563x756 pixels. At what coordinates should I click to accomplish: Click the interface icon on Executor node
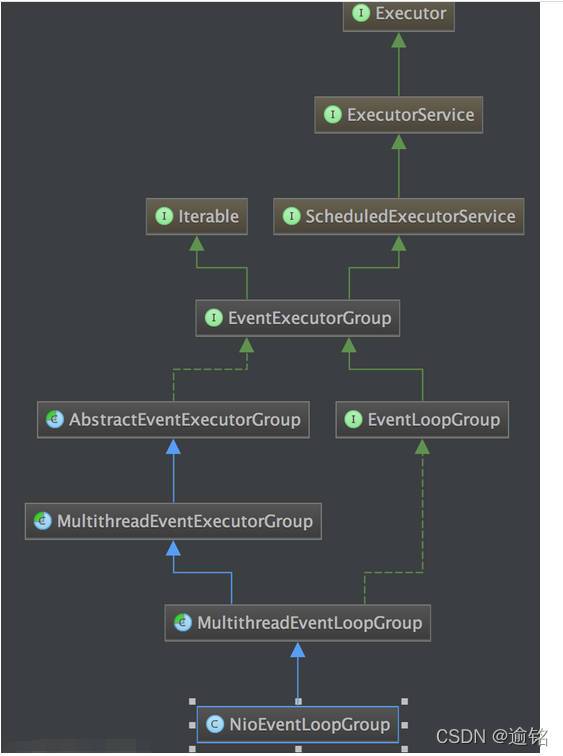(x=361, y=13)
